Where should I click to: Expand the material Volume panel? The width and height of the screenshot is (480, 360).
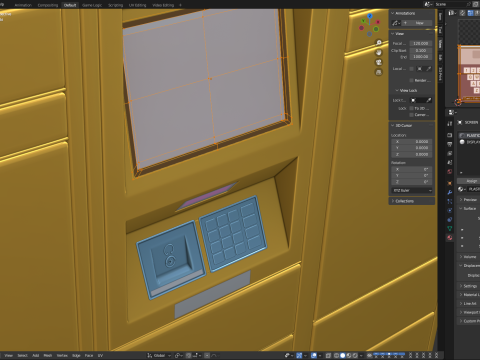(469, 257)
